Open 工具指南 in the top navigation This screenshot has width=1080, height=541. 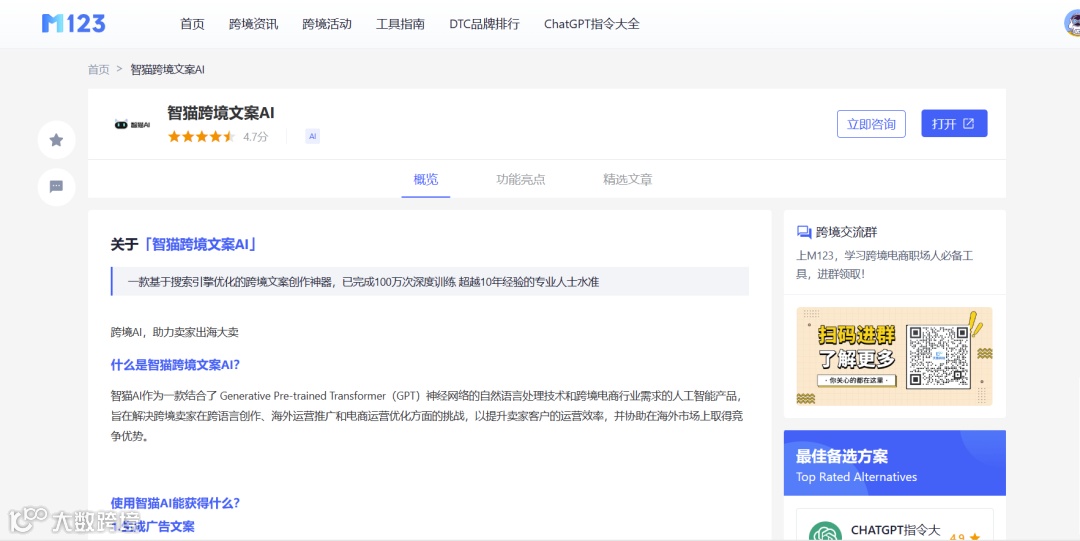400,24
